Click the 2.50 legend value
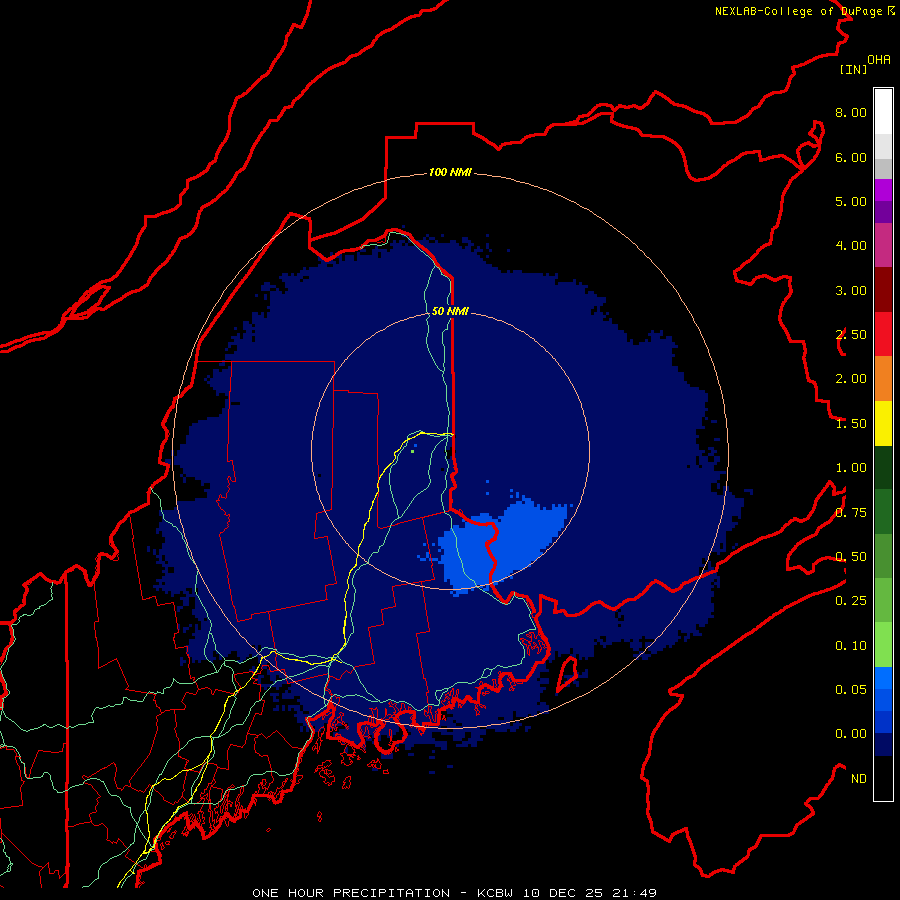The image size is (900, 900). (851, 335)
